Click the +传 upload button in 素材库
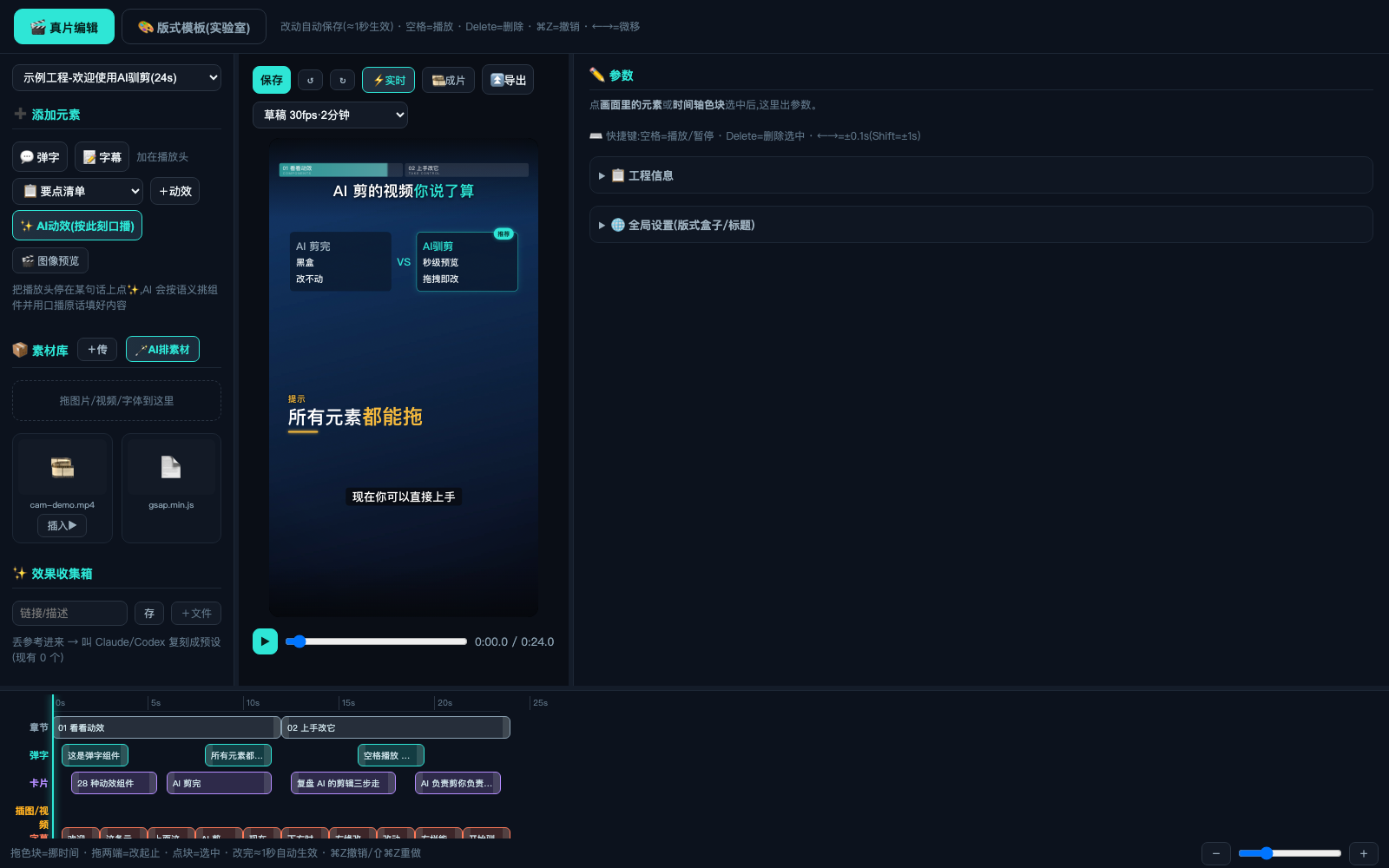 tap(97, 349)
